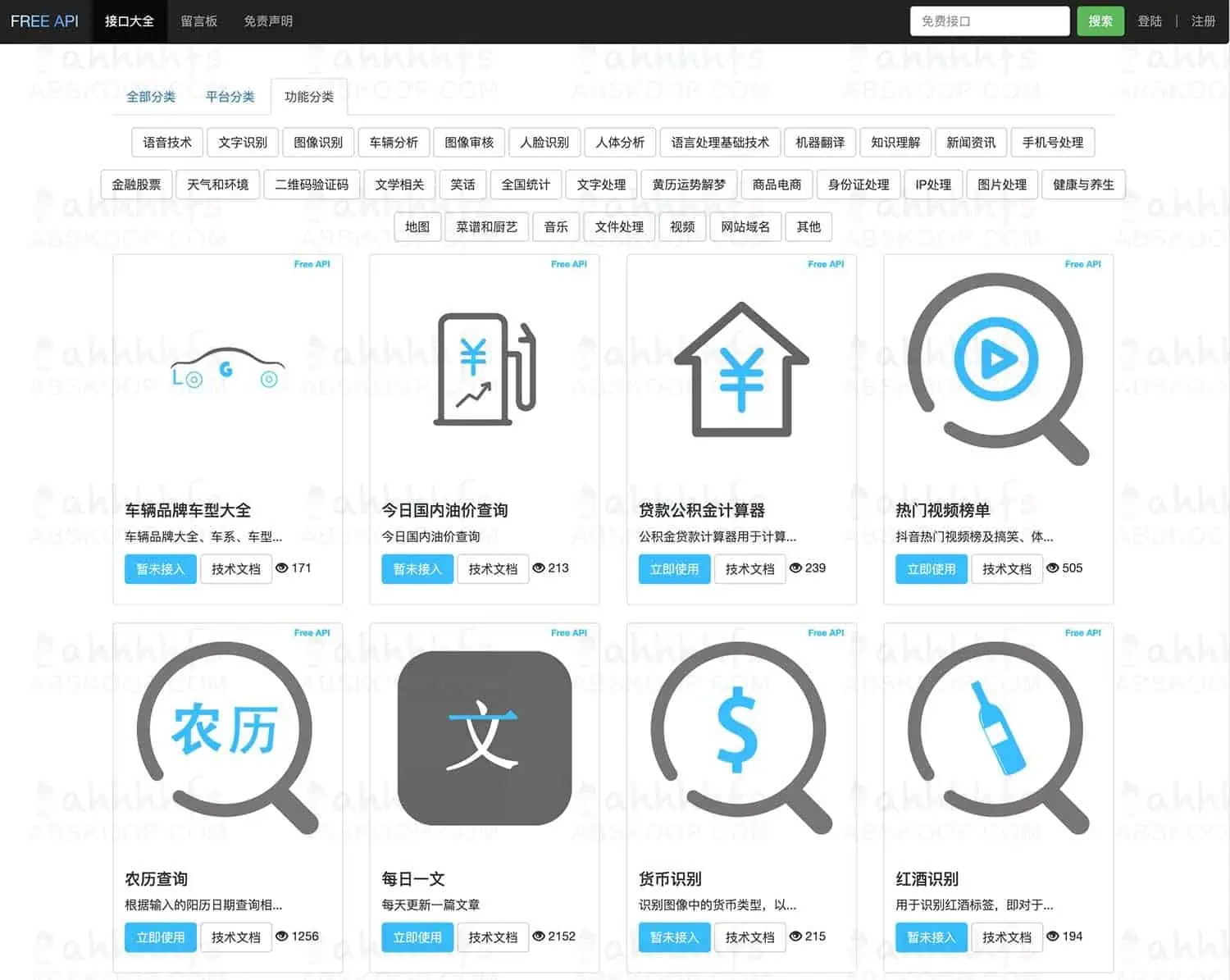Click the car brand logo icon
1230x980 pixels.
pyautogui.click(x=227, y=369)
